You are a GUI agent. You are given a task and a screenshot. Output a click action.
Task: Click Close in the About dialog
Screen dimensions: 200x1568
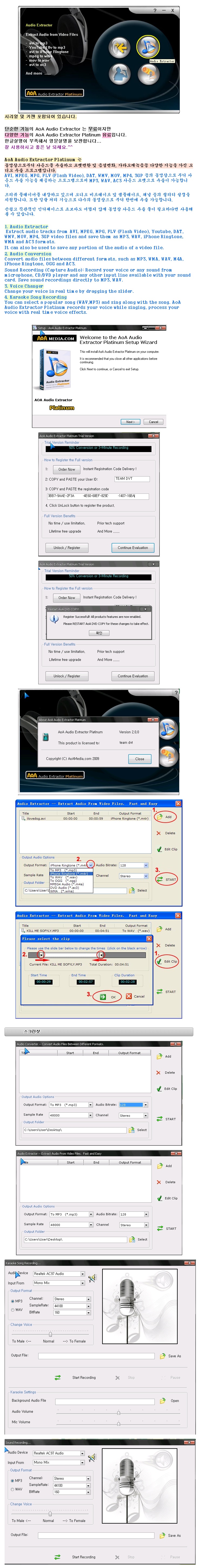pyautogui.click(x=140, y=758)
